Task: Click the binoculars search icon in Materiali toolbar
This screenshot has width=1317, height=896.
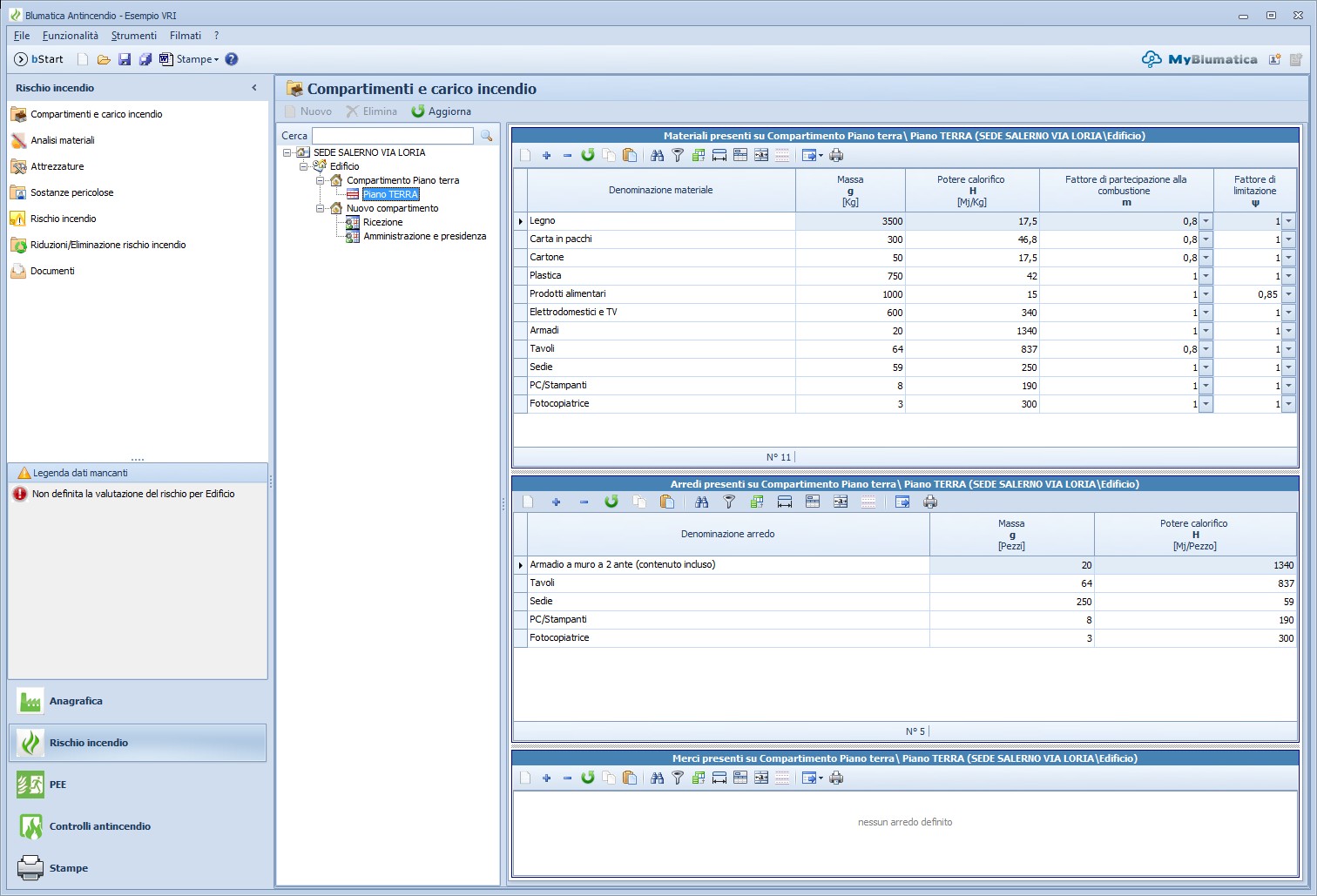Action: [658, 156]
